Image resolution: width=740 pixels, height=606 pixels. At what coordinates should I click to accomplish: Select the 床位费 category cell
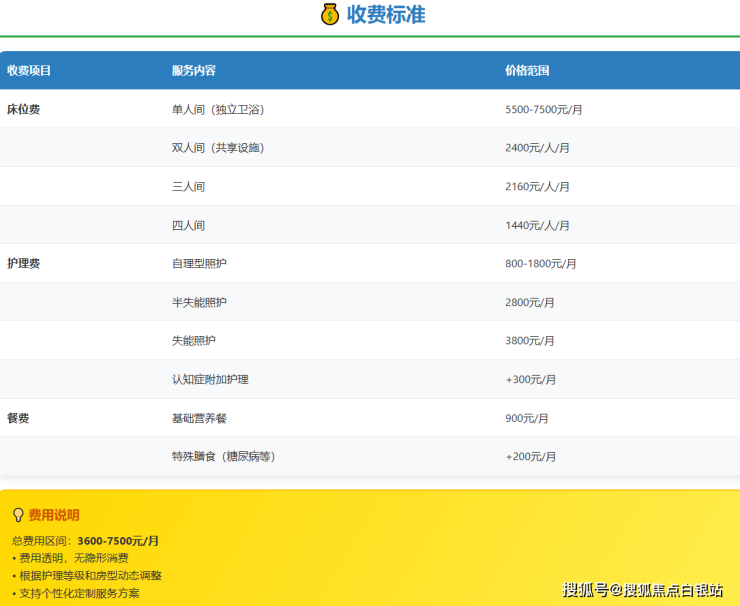pyautogui.click(x=24, y=109)
